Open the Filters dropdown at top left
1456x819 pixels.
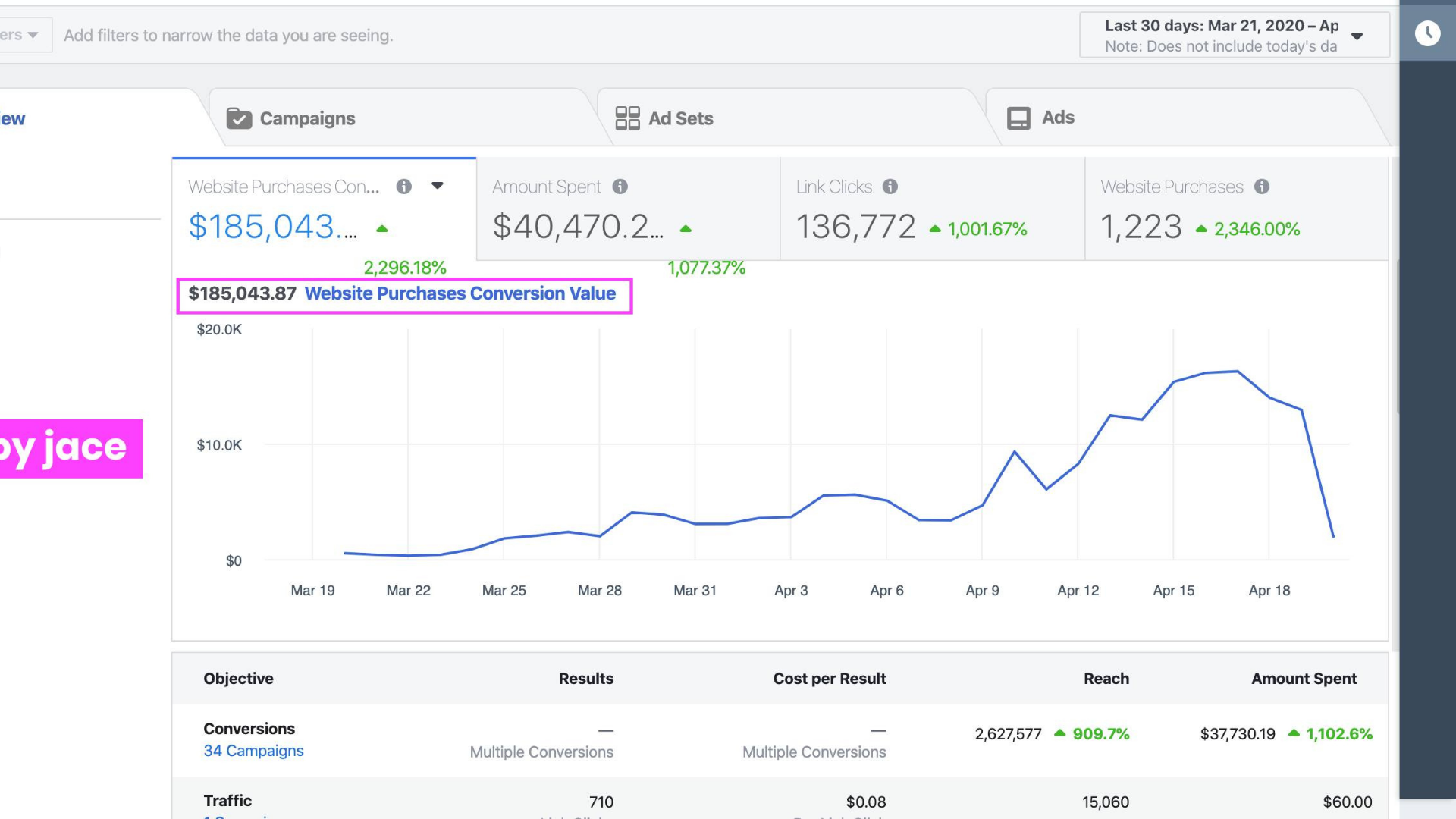(21, 35)
